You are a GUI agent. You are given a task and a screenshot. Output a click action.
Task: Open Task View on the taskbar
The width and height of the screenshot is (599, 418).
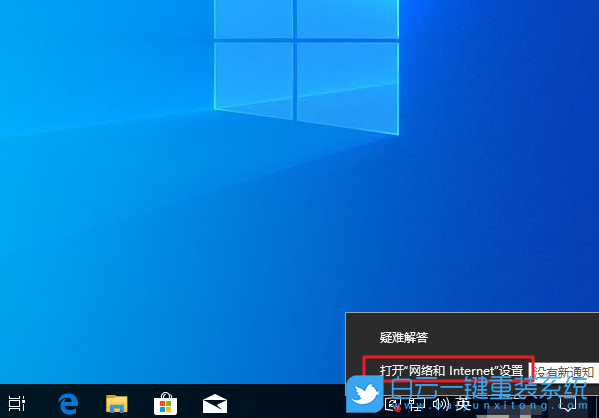16,403
